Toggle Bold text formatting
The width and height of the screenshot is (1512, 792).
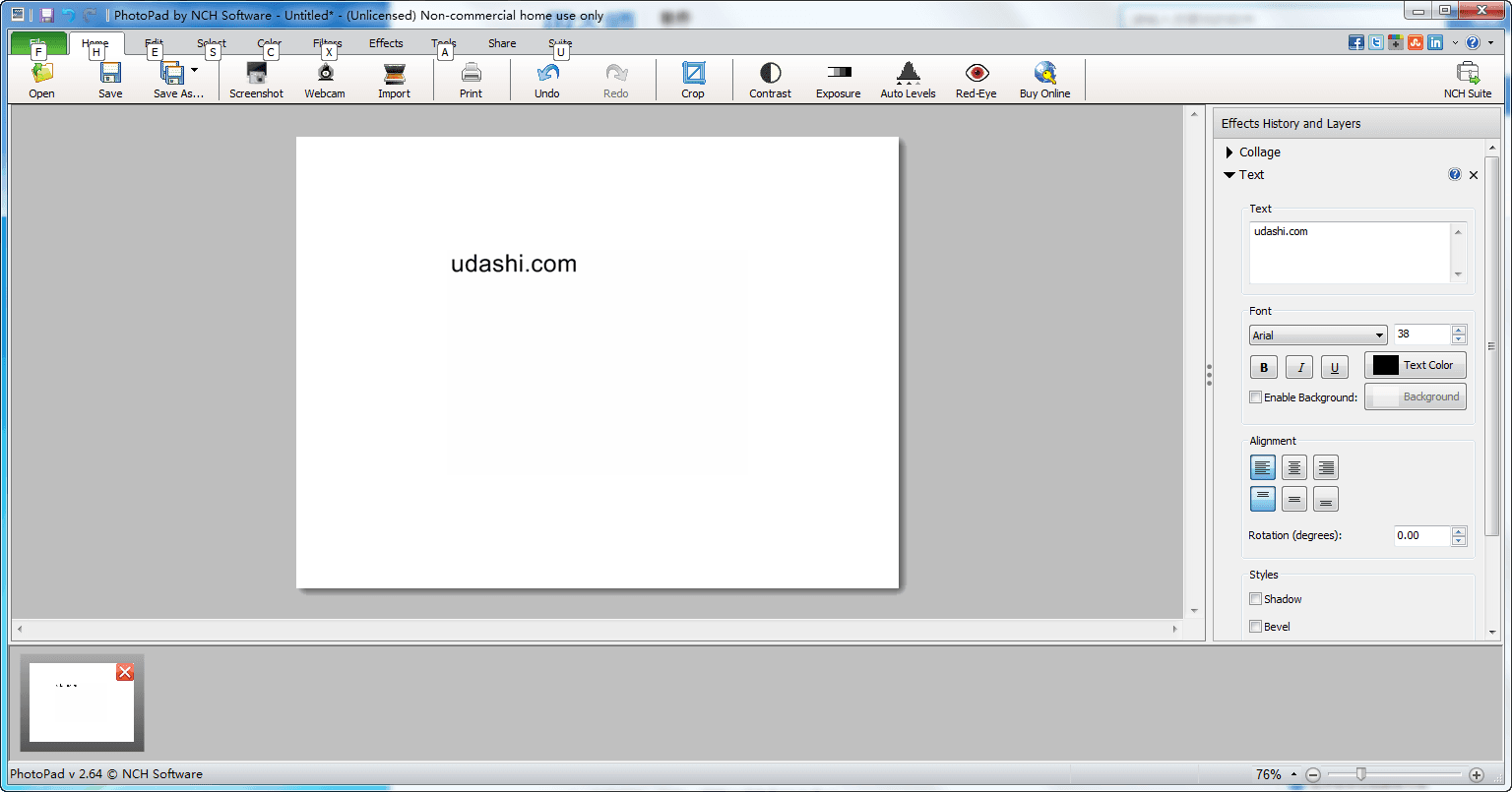click(x=1264, y=368)
